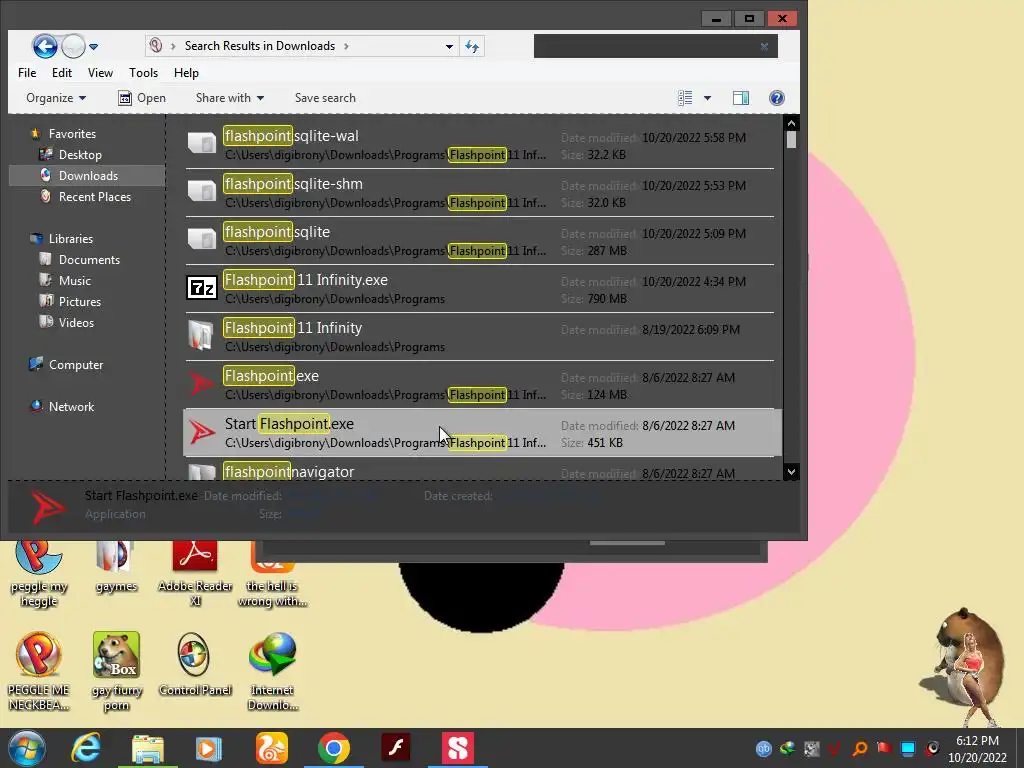Open the pink S app taskbar icon
This screenshot has width=1024, height=768.
point(457,748)
